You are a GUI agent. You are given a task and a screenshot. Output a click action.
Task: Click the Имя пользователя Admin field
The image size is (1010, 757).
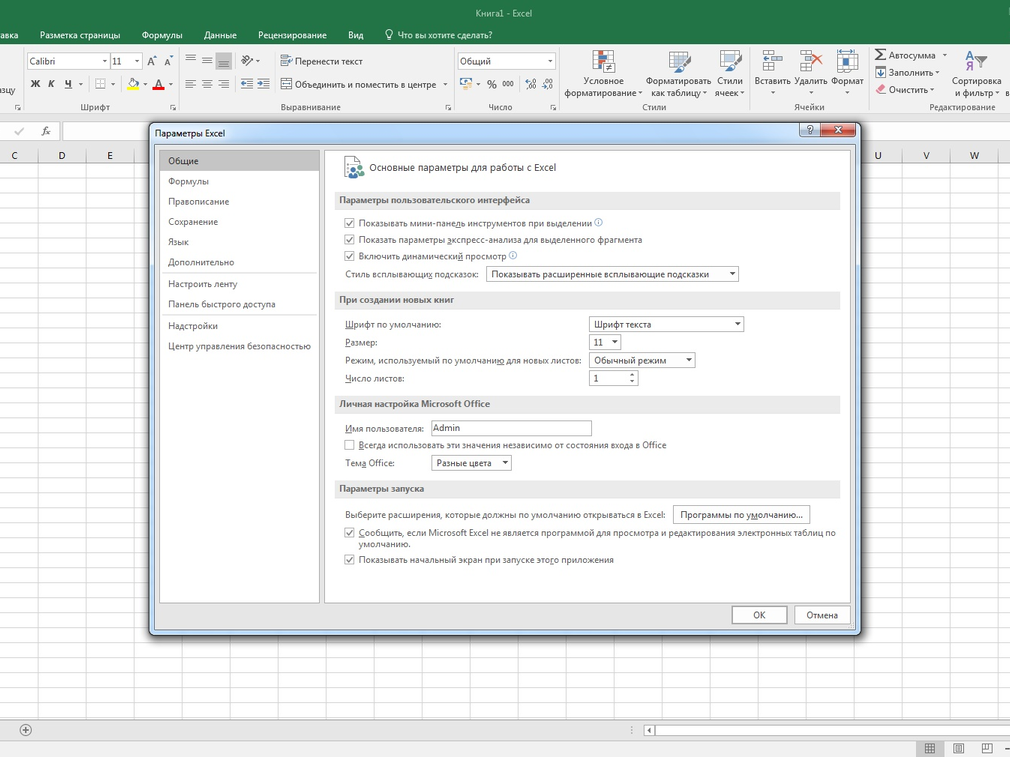pyautogui.click(x=511, y=428)
